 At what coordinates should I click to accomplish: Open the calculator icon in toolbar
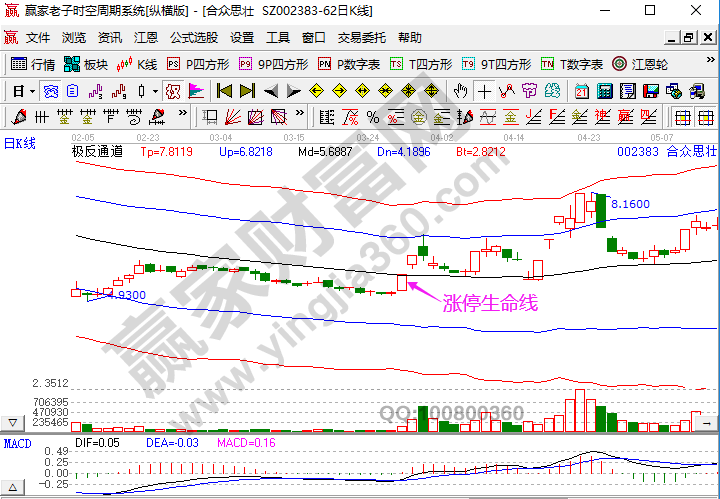pos(604,91)
